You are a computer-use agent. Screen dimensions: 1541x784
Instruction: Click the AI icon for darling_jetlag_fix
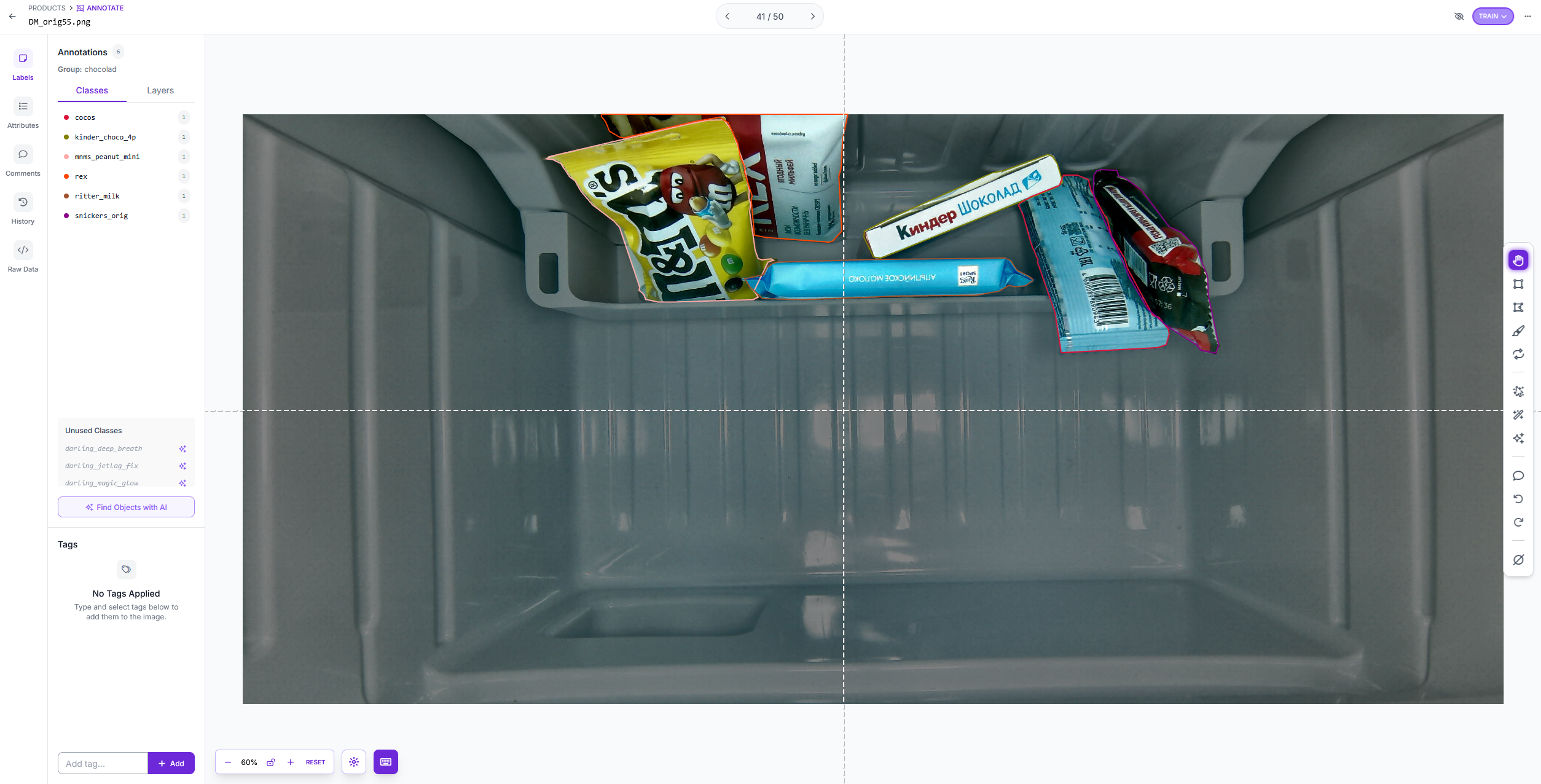coord(182,466)
